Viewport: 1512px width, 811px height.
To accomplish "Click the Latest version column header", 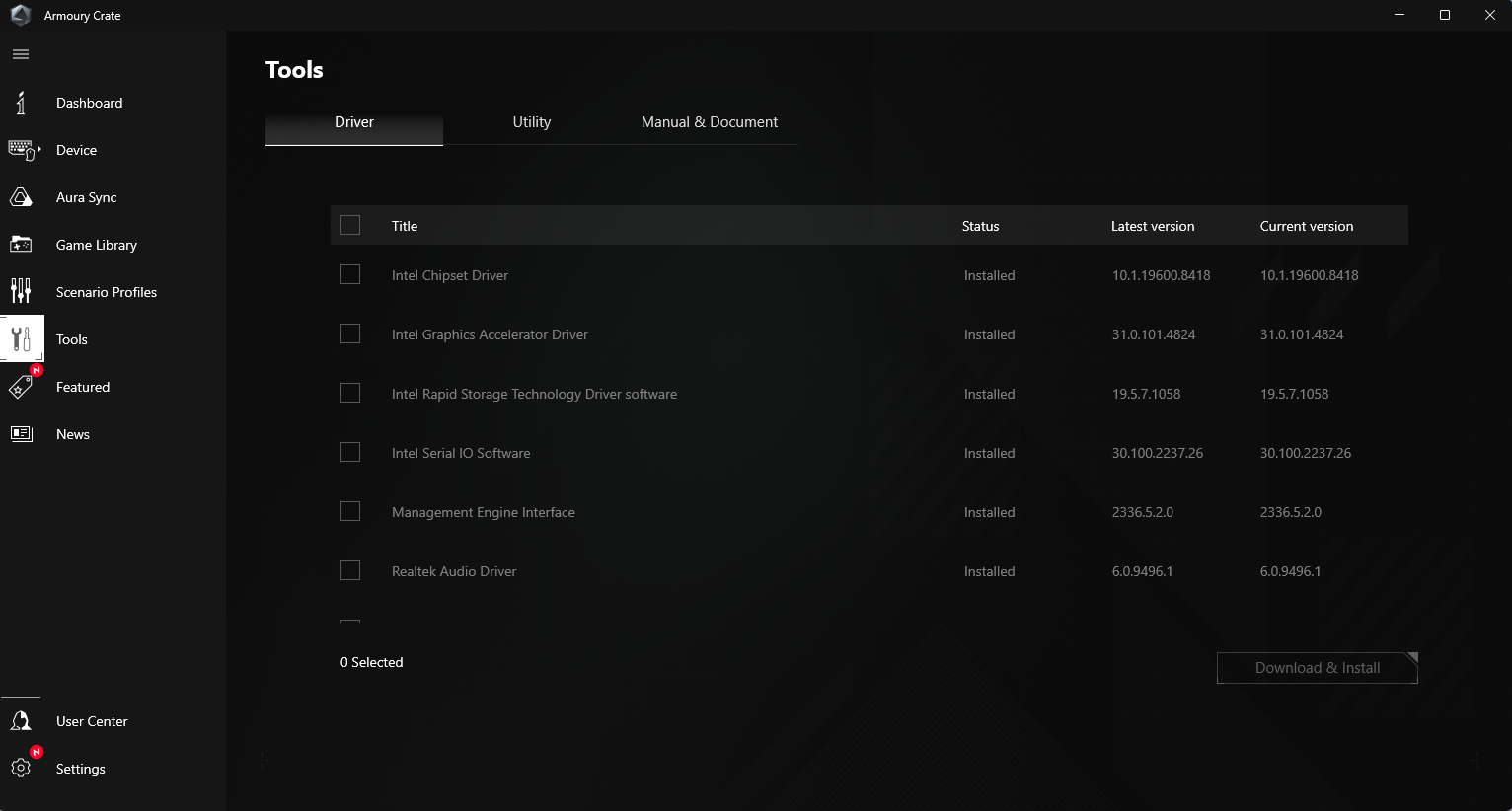I will (1153, 226).
